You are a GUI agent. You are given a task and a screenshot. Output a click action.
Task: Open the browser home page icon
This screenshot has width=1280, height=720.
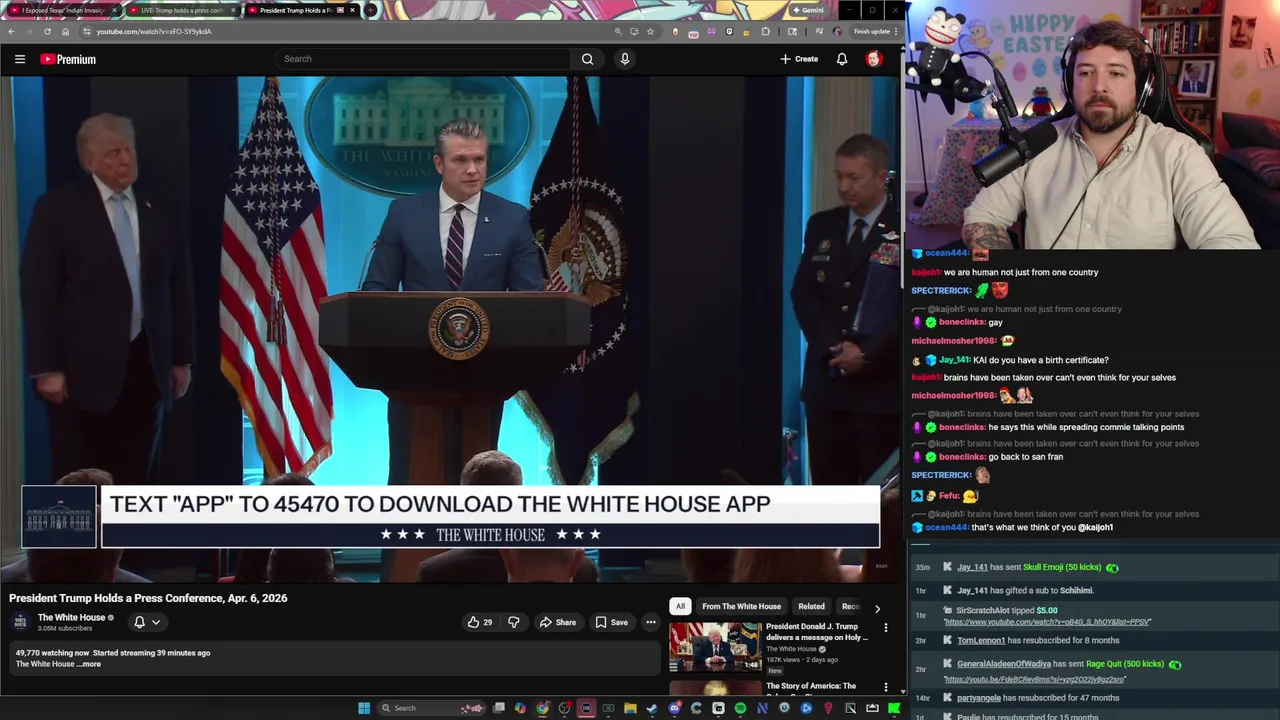65,31
